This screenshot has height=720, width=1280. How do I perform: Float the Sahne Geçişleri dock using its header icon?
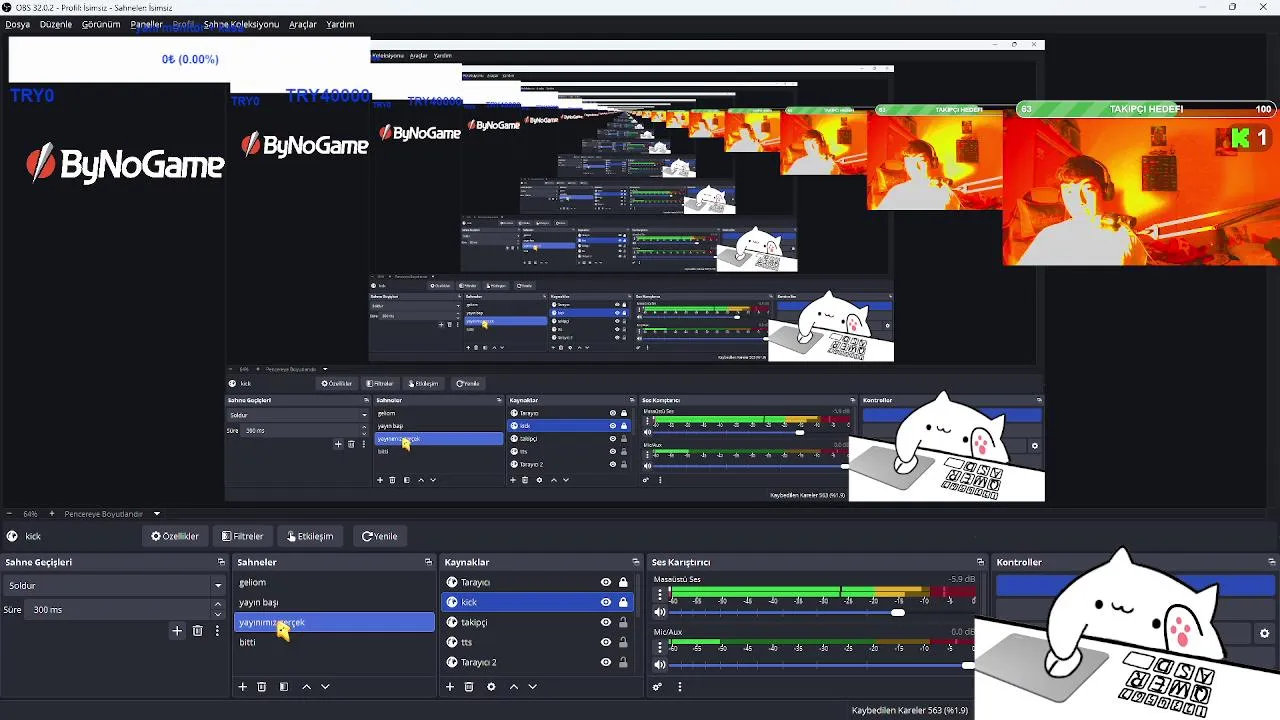point(220,562)
